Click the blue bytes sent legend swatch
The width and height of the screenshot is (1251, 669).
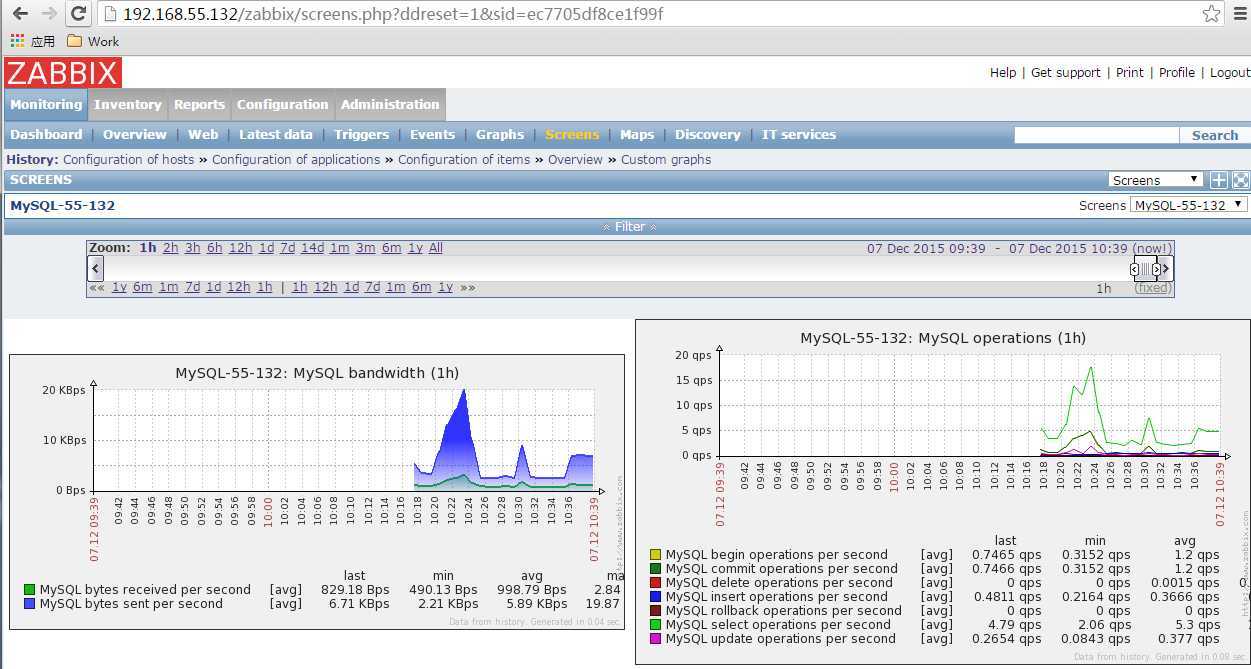(29, 604)
